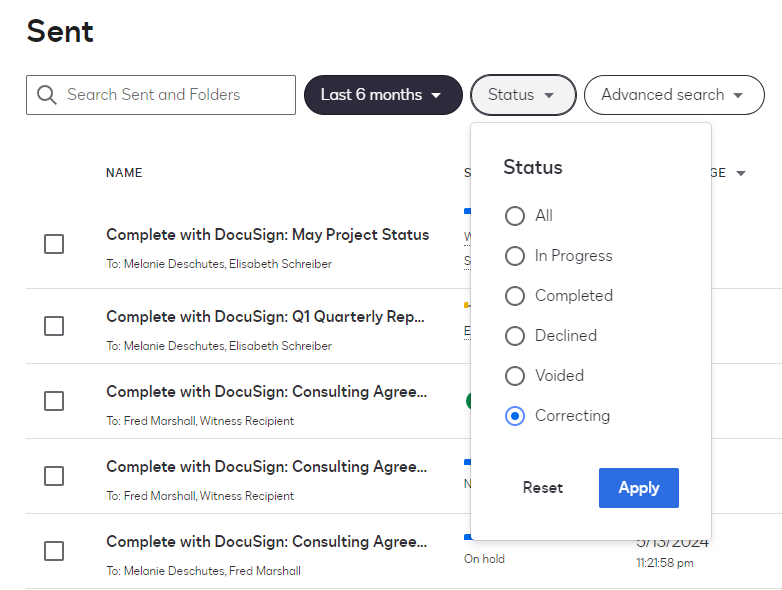This screenshot has height=590, width=782.
Task: Select checkbox for last Consulting Agreement envelope
Action: 54,551
